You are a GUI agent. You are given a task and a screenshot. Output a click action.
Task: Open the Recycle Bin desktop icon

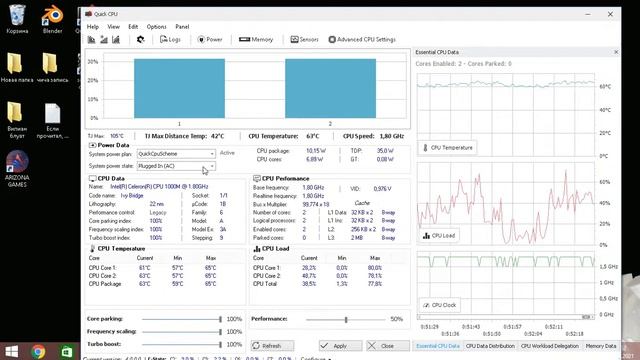coord(17,19)
